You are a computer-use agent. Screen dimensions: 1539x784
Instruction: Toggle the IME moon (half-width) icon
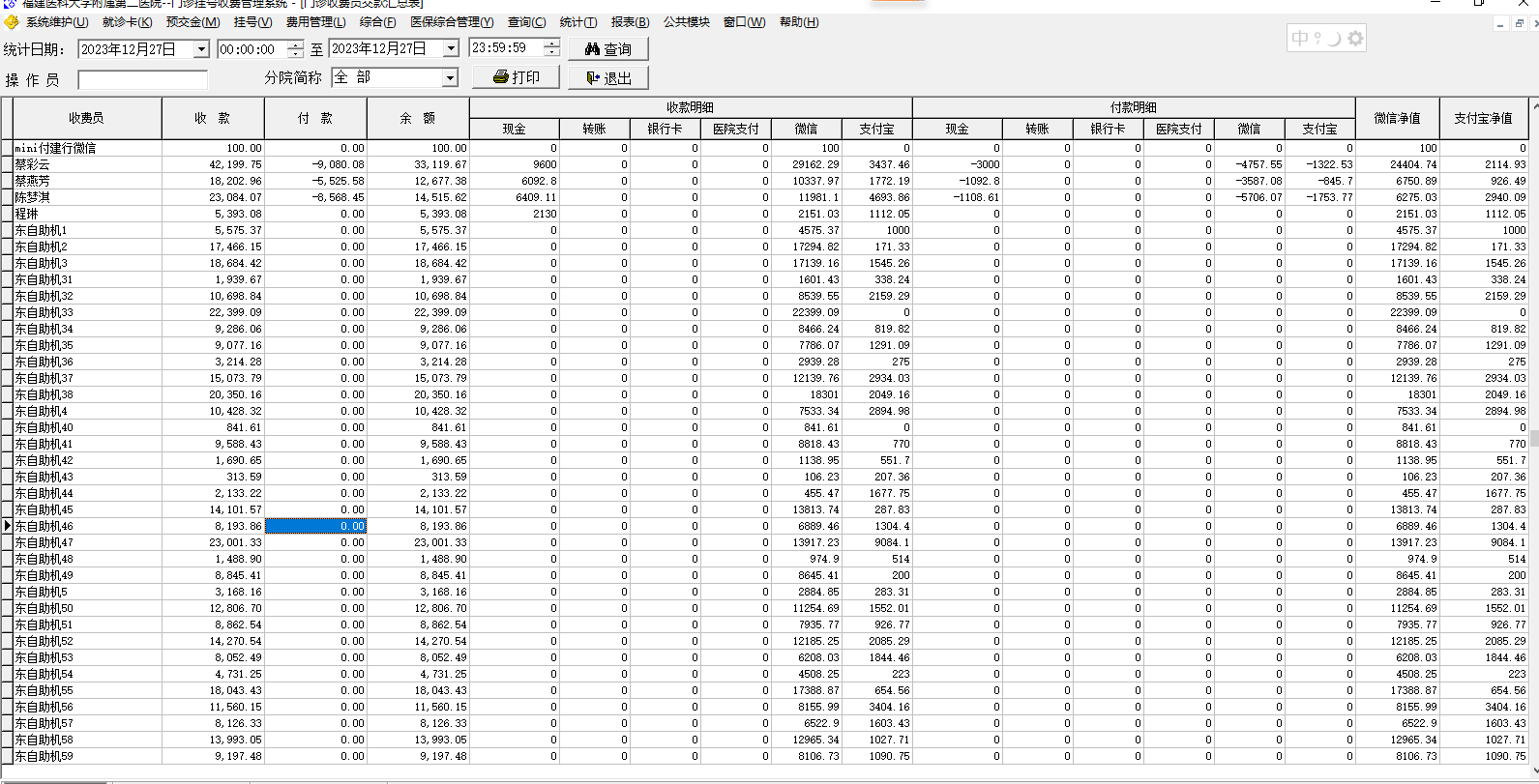pyautogui.click(x=1335, y=39)
